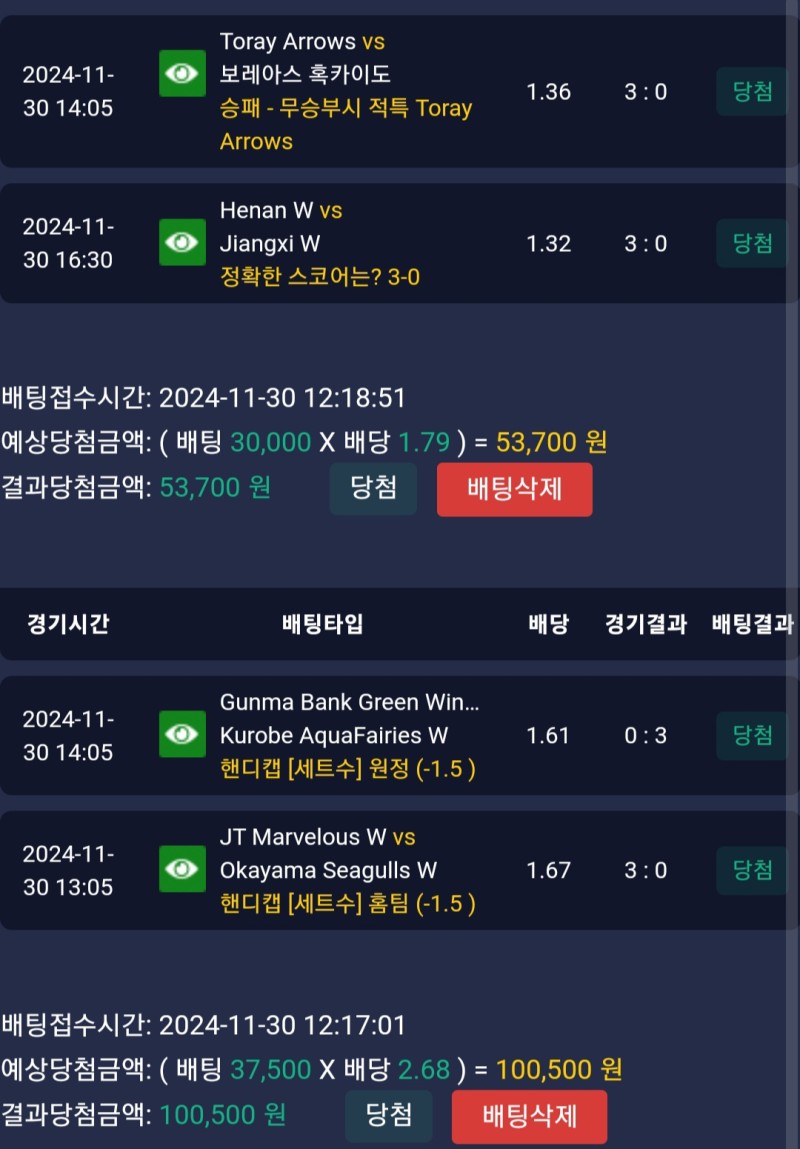Click the 배팅결과 column header
800x1149 pixels.
tap(752, 625)
